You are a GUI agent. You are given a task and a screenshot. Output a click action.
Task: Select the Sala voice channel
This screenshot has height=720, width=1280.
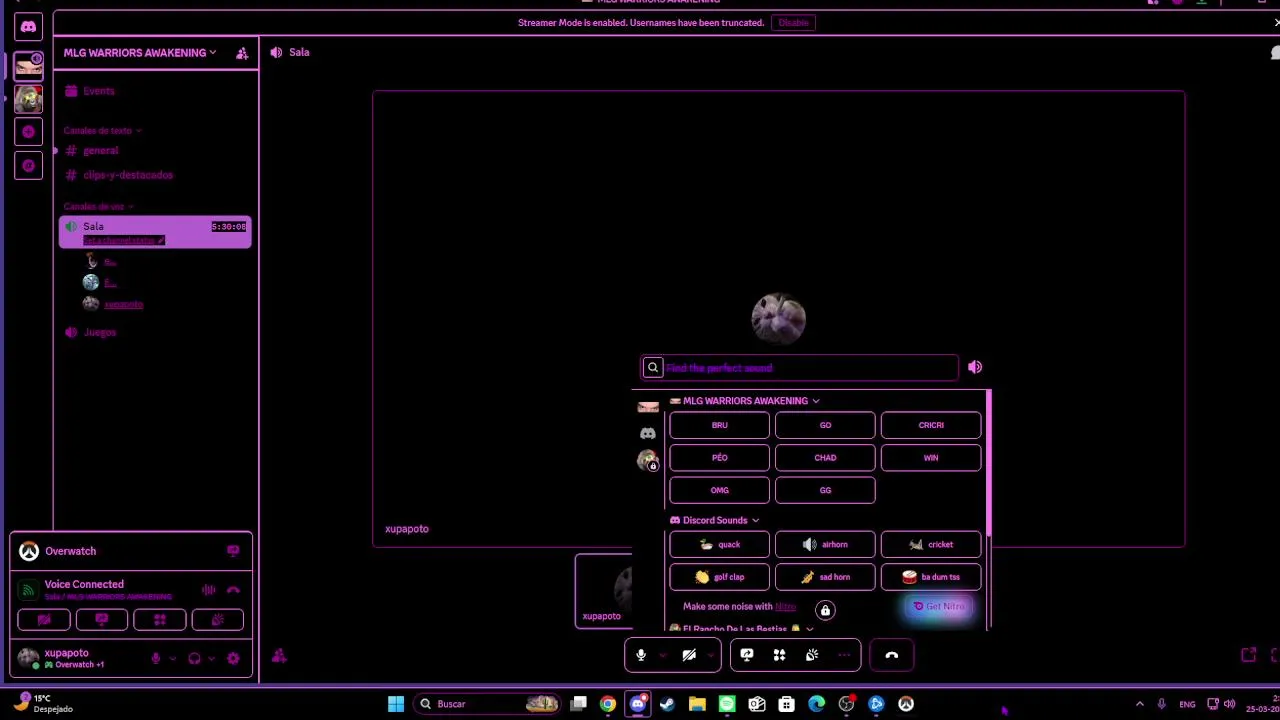click(155, 232)
